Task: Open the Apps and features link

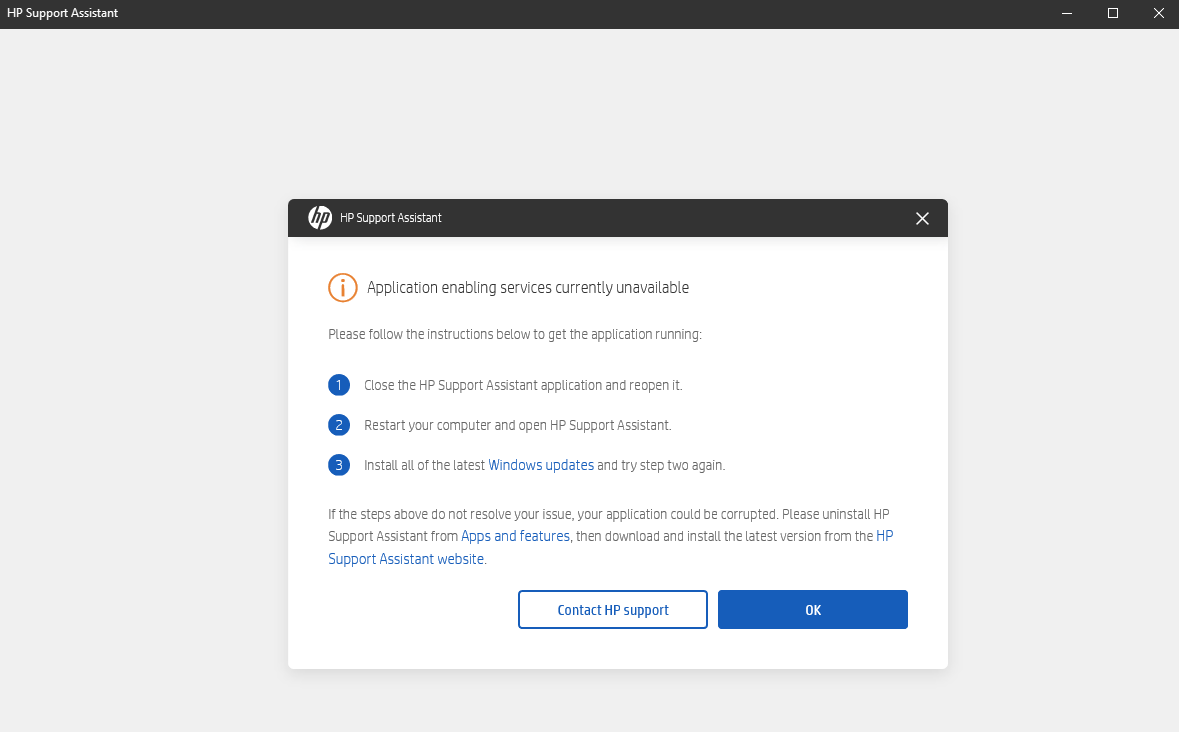Action: click(x=515, y=536)
